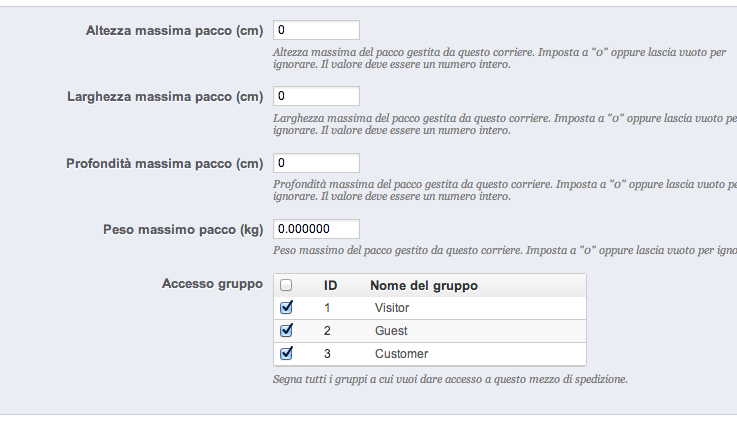Click into the Profondità massima pacco field
Viewport: 737px width, 428px height.
[315, 162]
